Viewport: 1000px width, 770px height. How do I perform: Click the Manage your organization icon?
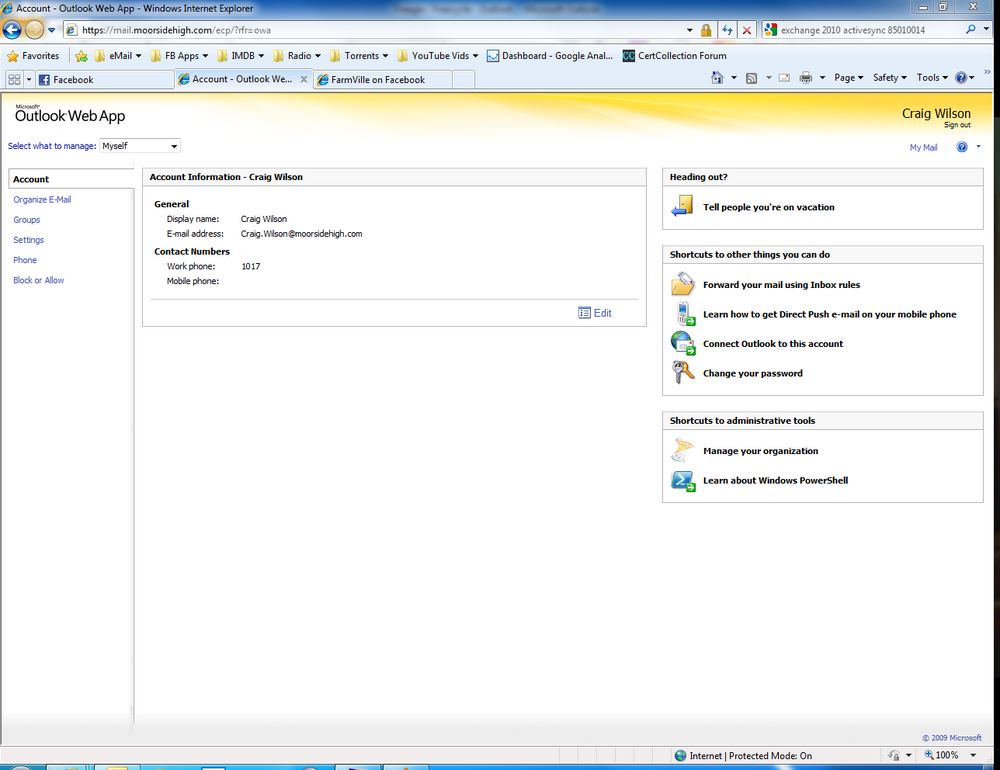click(x=682, y=450)
